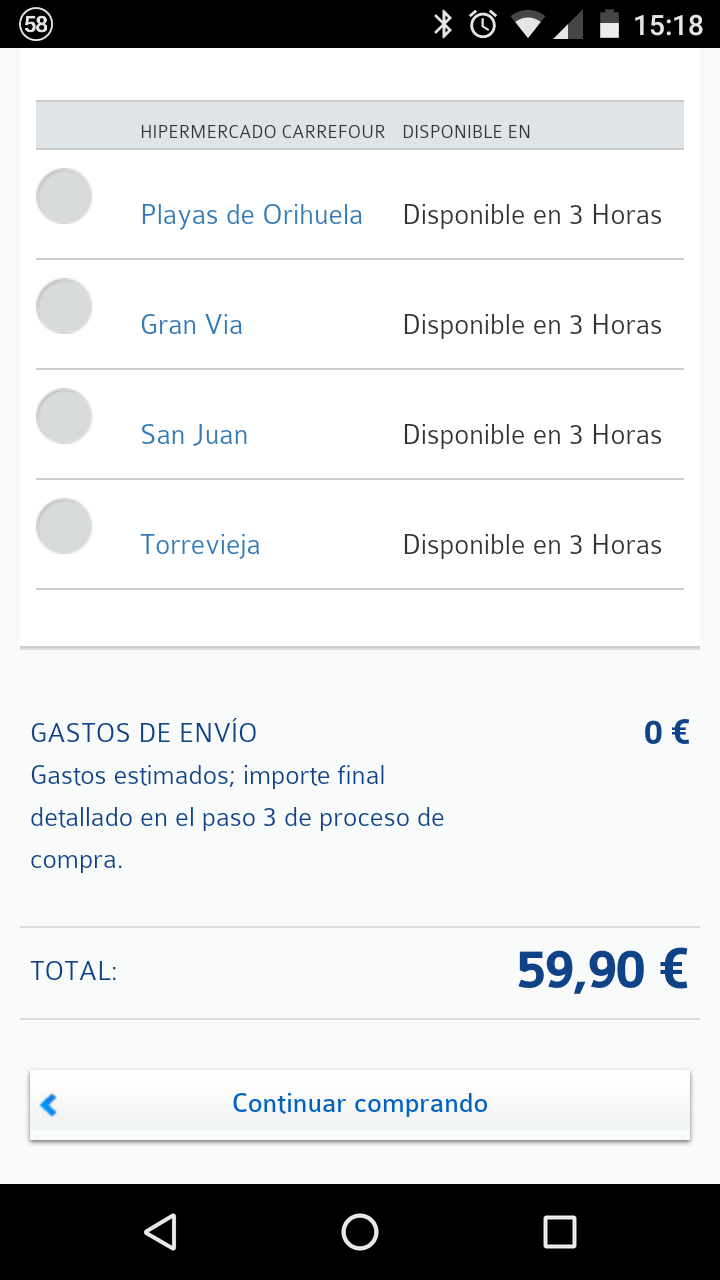
Task: Open recent apps with the square icon
Action: click(x=559, y=1232)
